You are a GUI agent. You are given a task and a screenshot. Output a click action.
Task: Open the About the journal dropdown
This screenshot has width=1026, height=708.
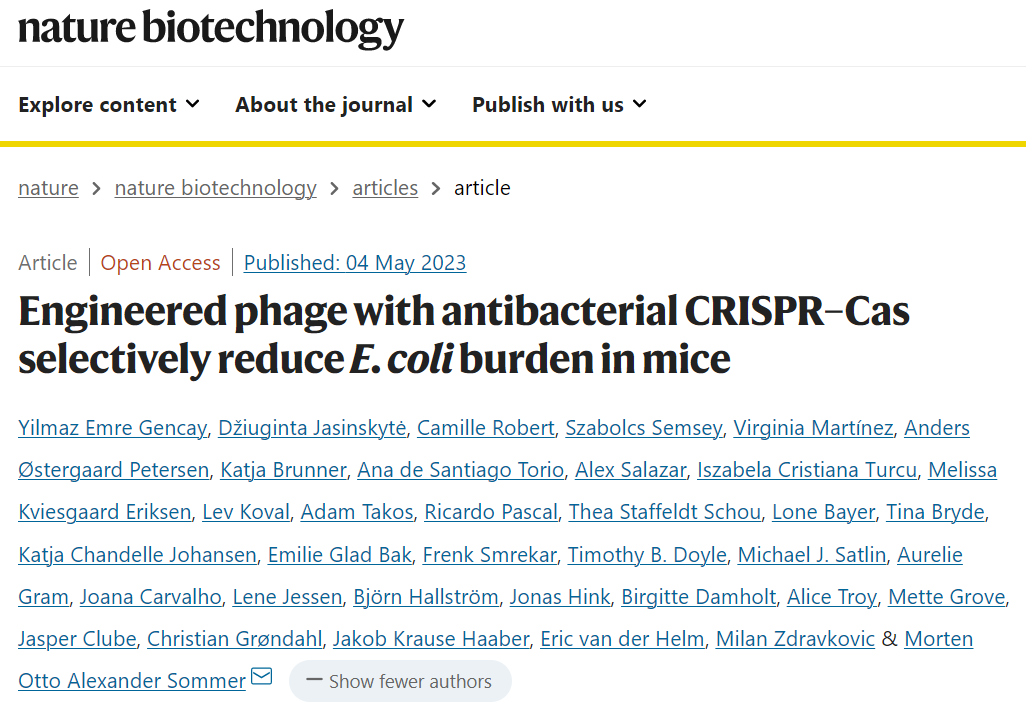[336, 105]
